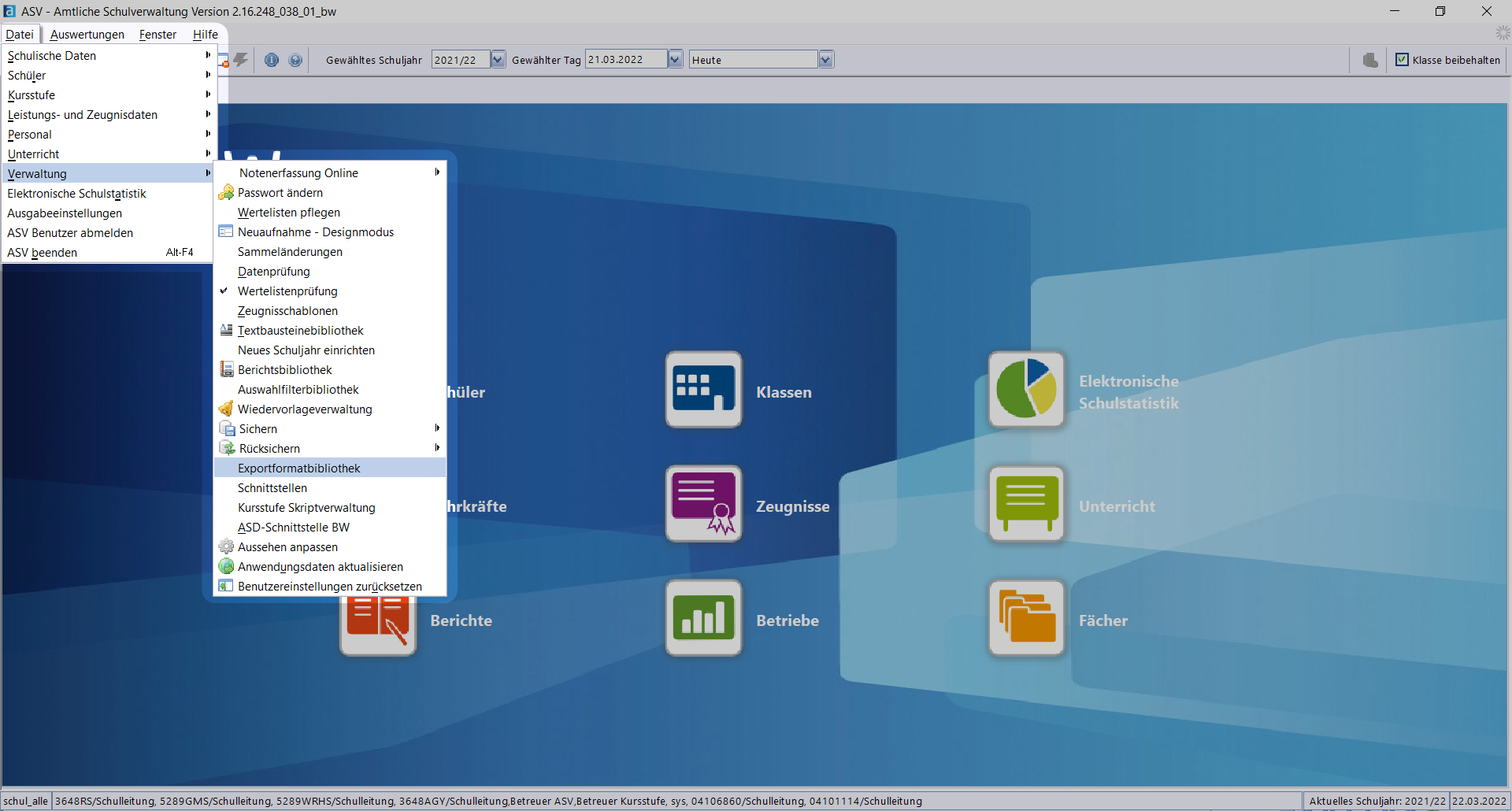
Task: Click the Berichte book icon
Action: tap(378, 622)
